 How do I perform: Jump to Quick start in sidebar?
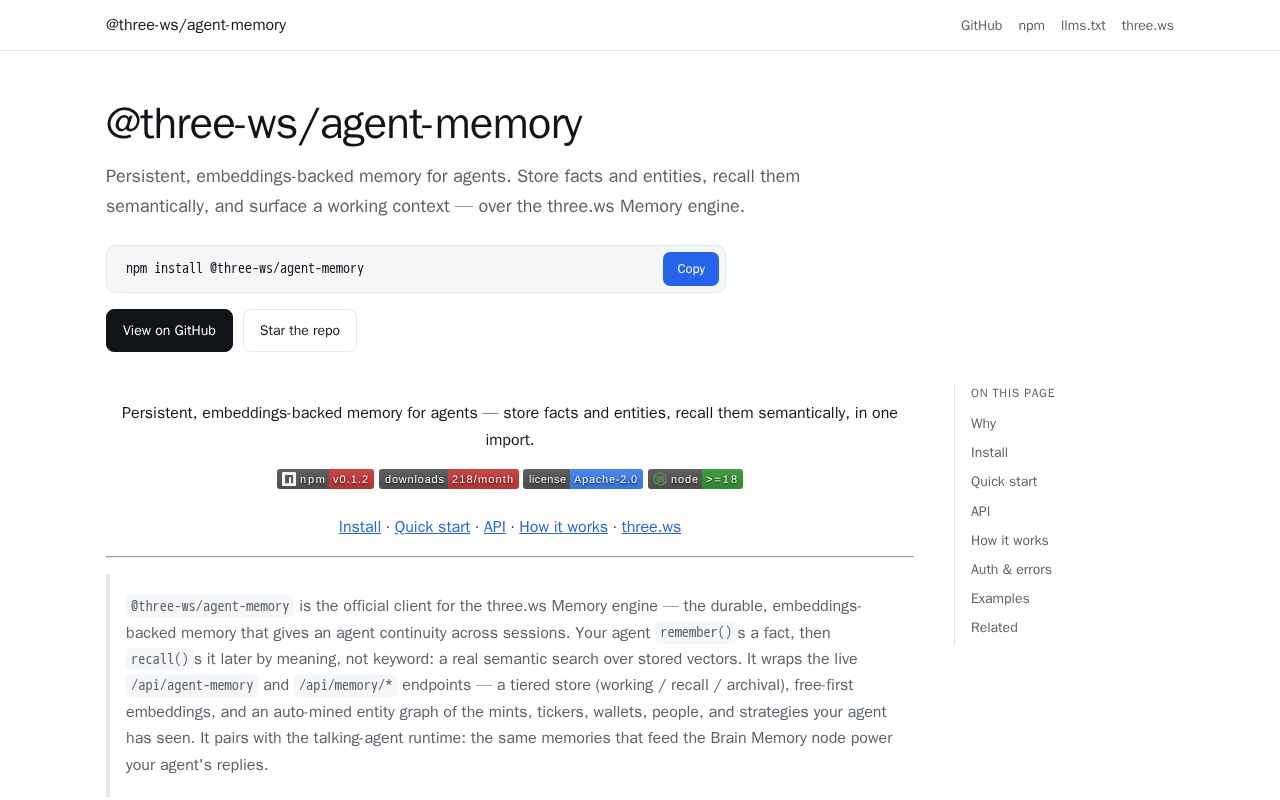coord(1004,481)
